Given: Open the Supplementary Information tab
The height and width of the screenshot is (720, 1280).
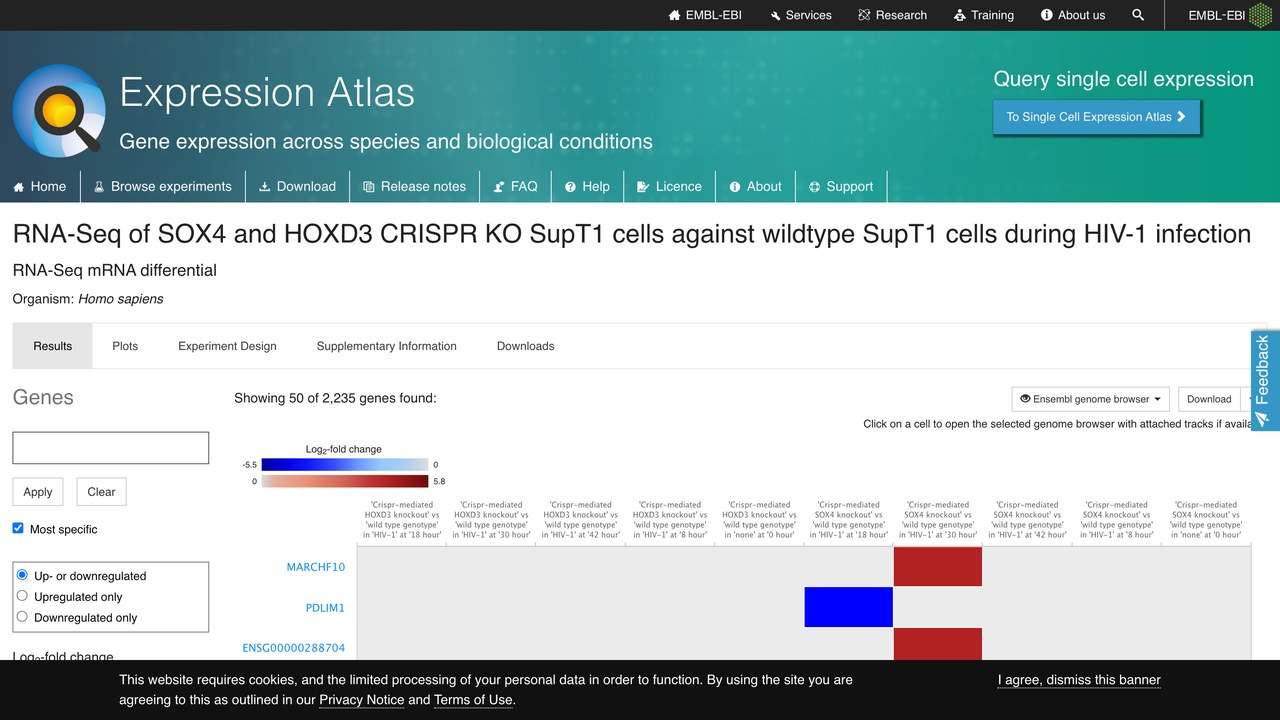Looking at the screenshot, I should (387, 346).
